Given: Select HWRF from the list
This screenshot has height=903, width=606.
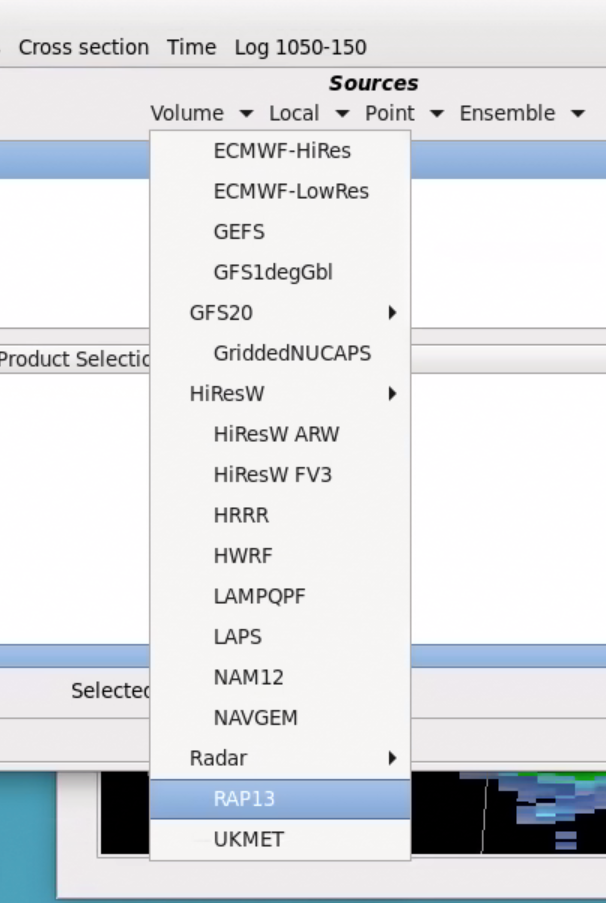Looking at the screenshot, I should [281, 556].
